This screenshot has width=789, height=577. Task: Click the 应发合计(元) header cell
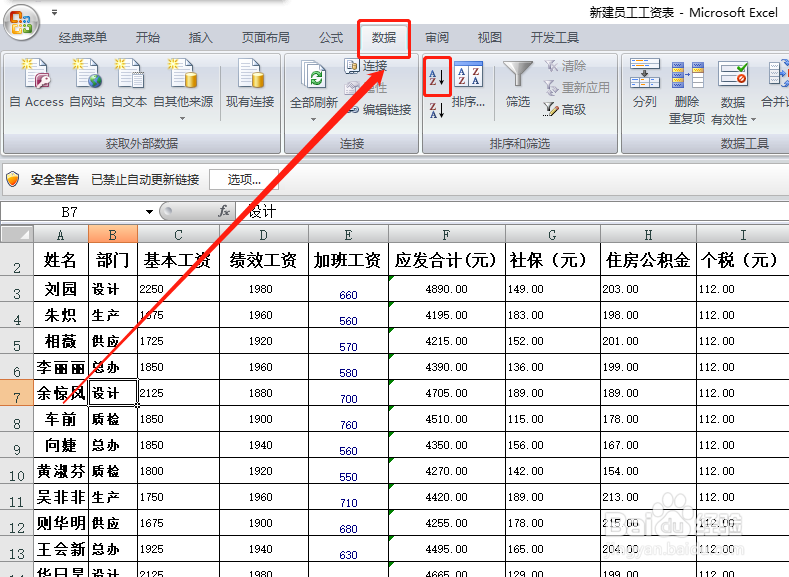(446, 260)
